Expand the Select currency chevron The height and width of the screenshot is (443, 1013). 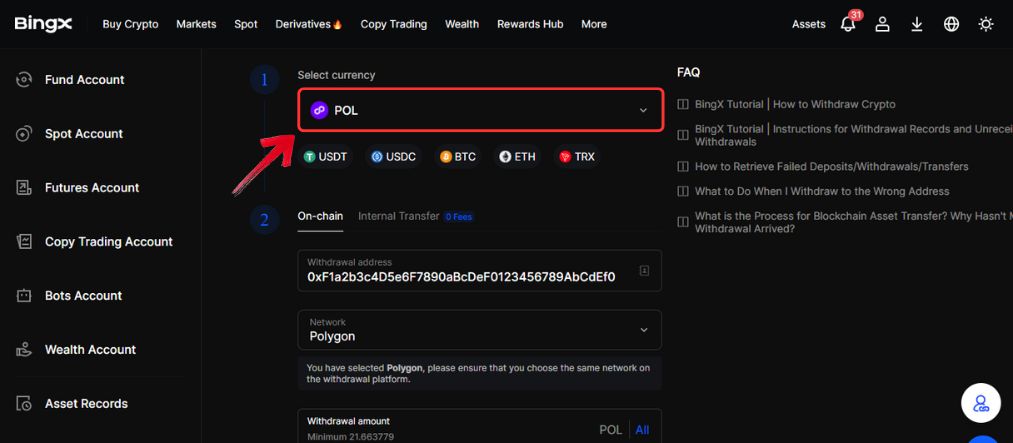643,110
